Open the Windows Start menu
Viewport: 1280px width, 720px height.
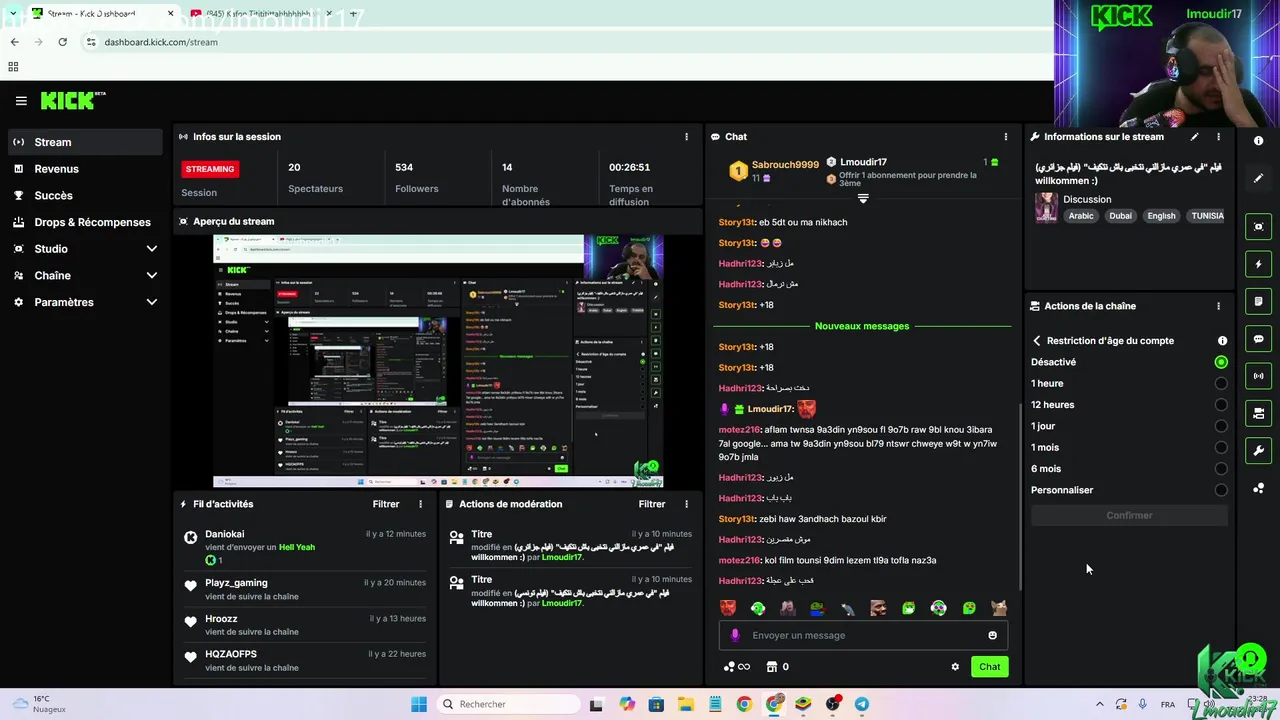[419, 704]
